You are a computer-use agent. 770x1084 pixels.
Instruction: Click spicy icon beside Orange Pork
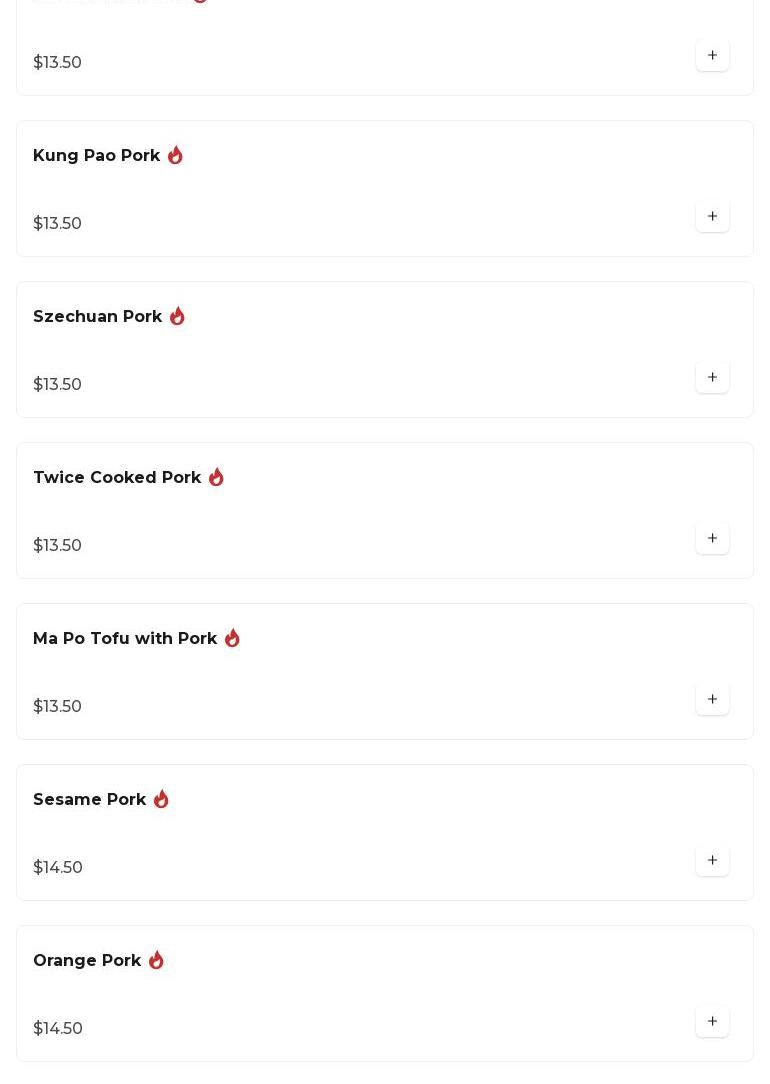pos(156,960)
